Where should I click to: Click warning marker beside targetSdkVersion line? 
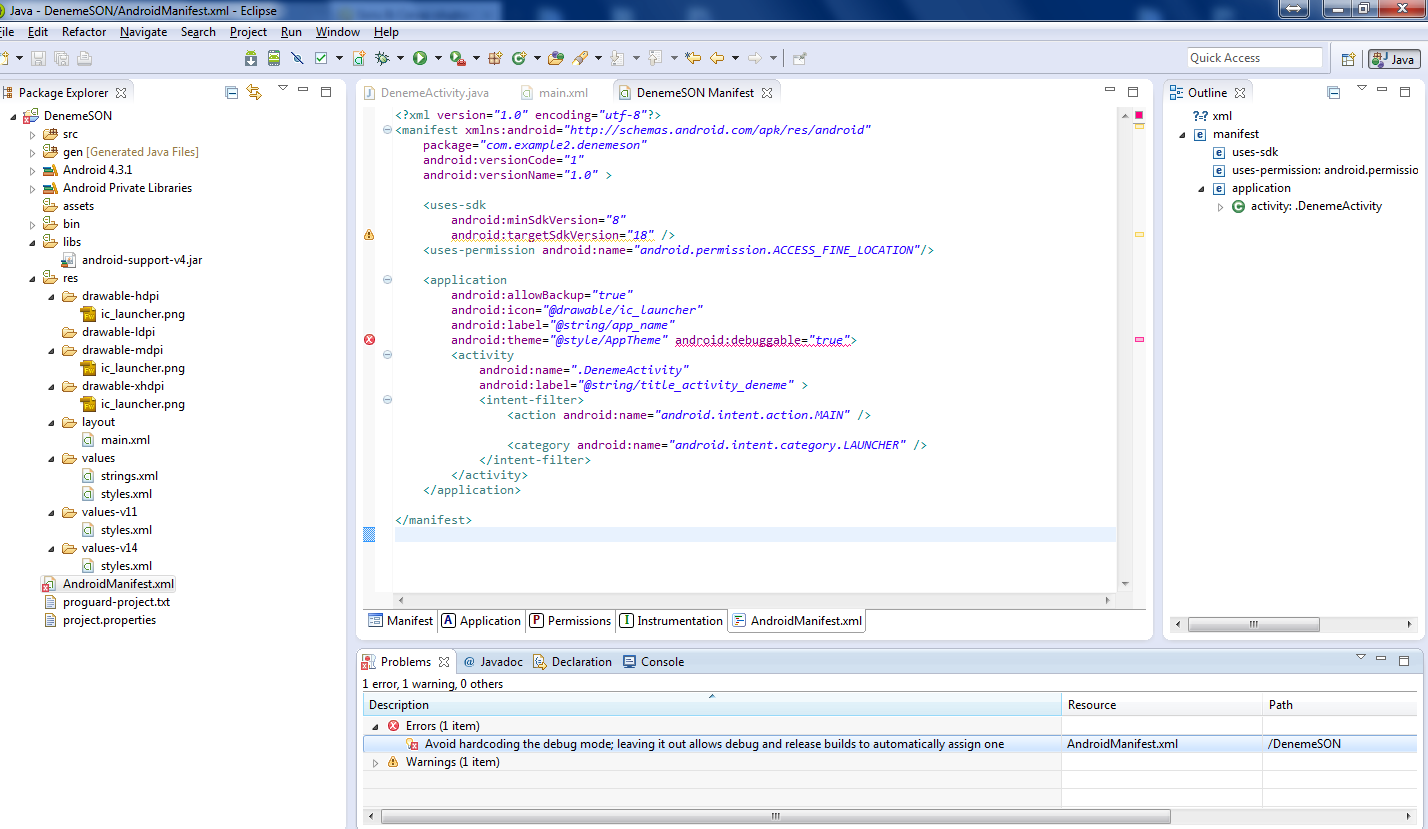[x=368, y=235]
